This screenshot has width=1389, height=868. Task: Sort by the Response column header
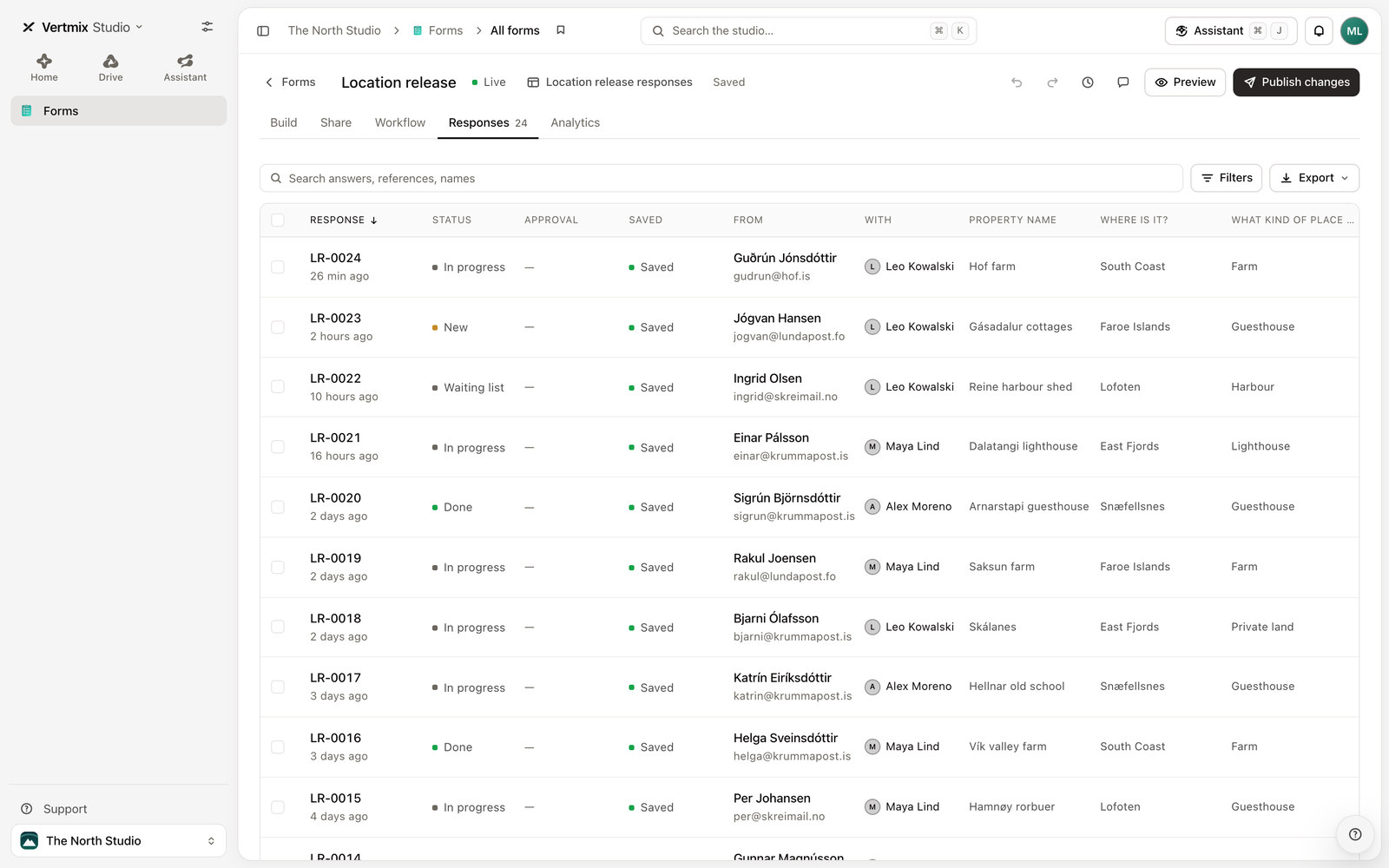point(344,220)
